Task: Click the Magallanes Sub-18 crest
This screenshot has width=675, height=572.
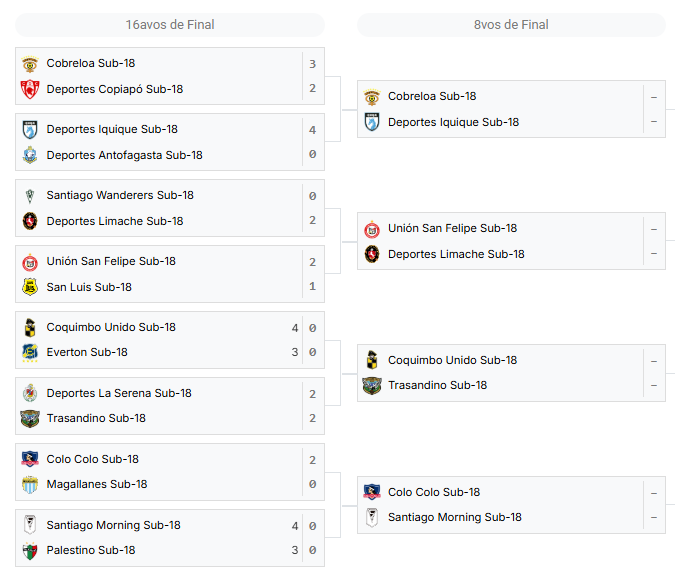Action: (30, 485)
